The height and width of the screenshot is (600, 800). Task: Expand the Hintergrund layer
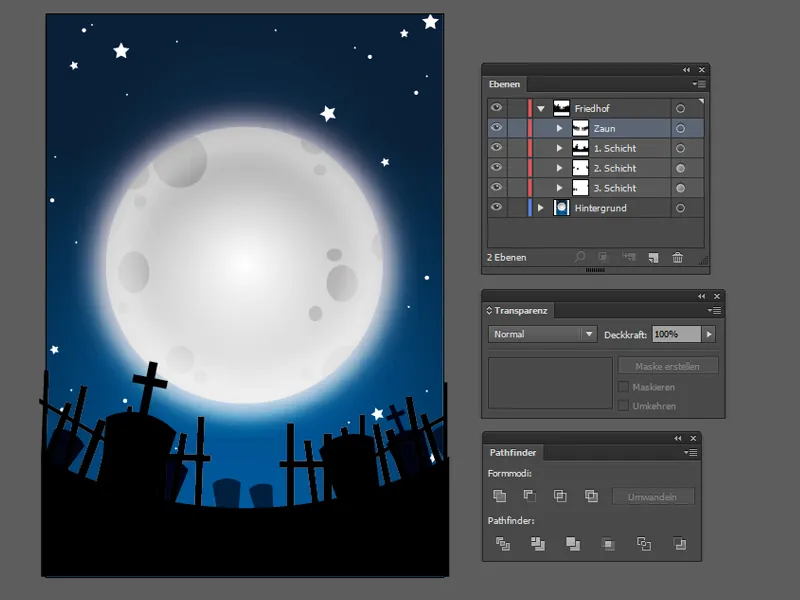540,208
